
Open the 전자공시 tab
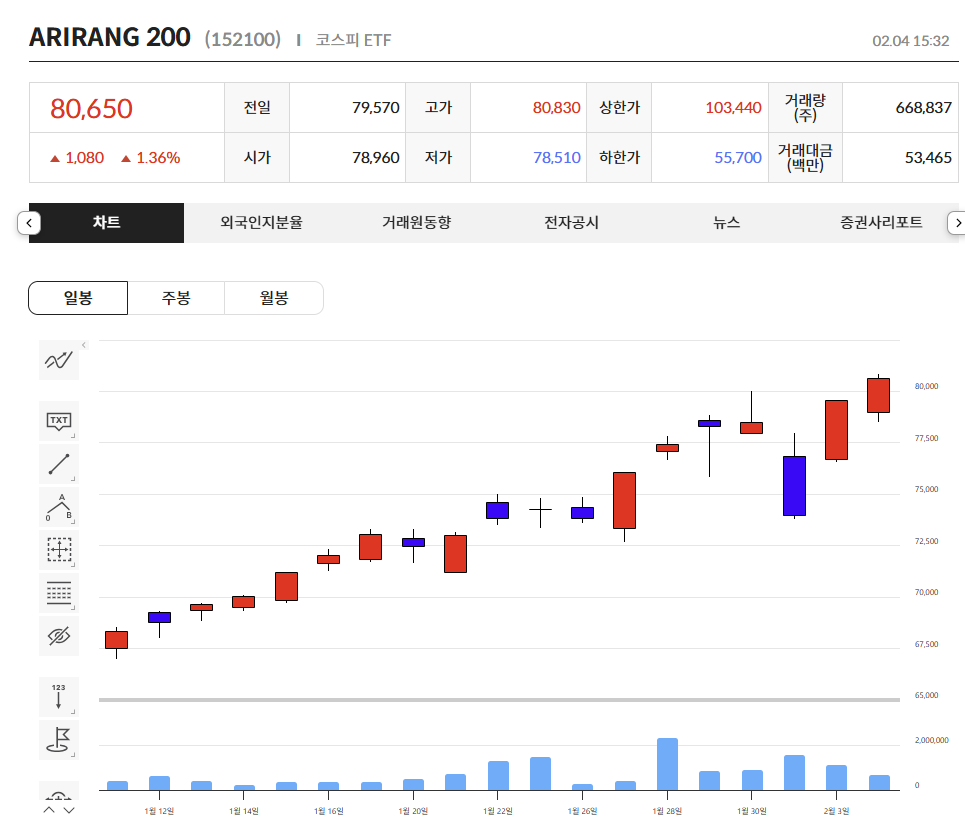[572, 223]
